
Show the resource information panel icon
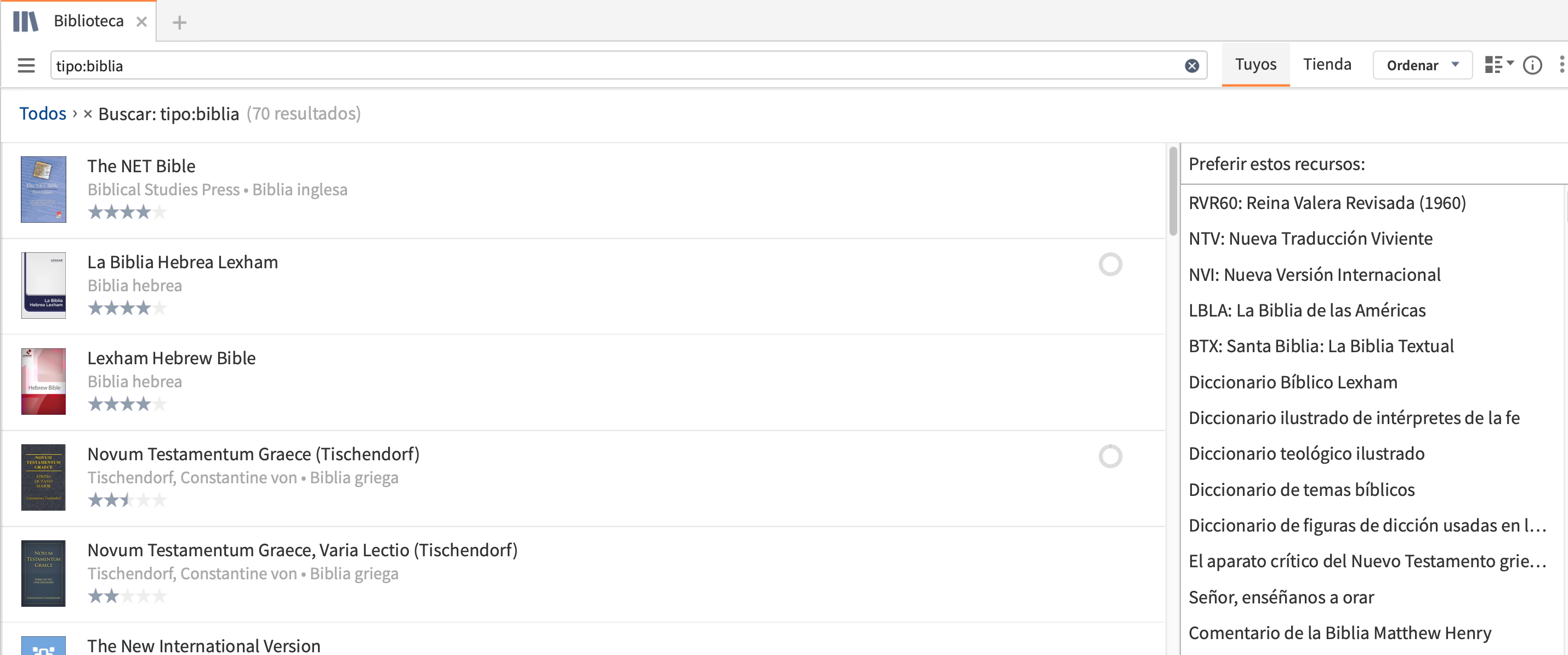coord(1531,65)
